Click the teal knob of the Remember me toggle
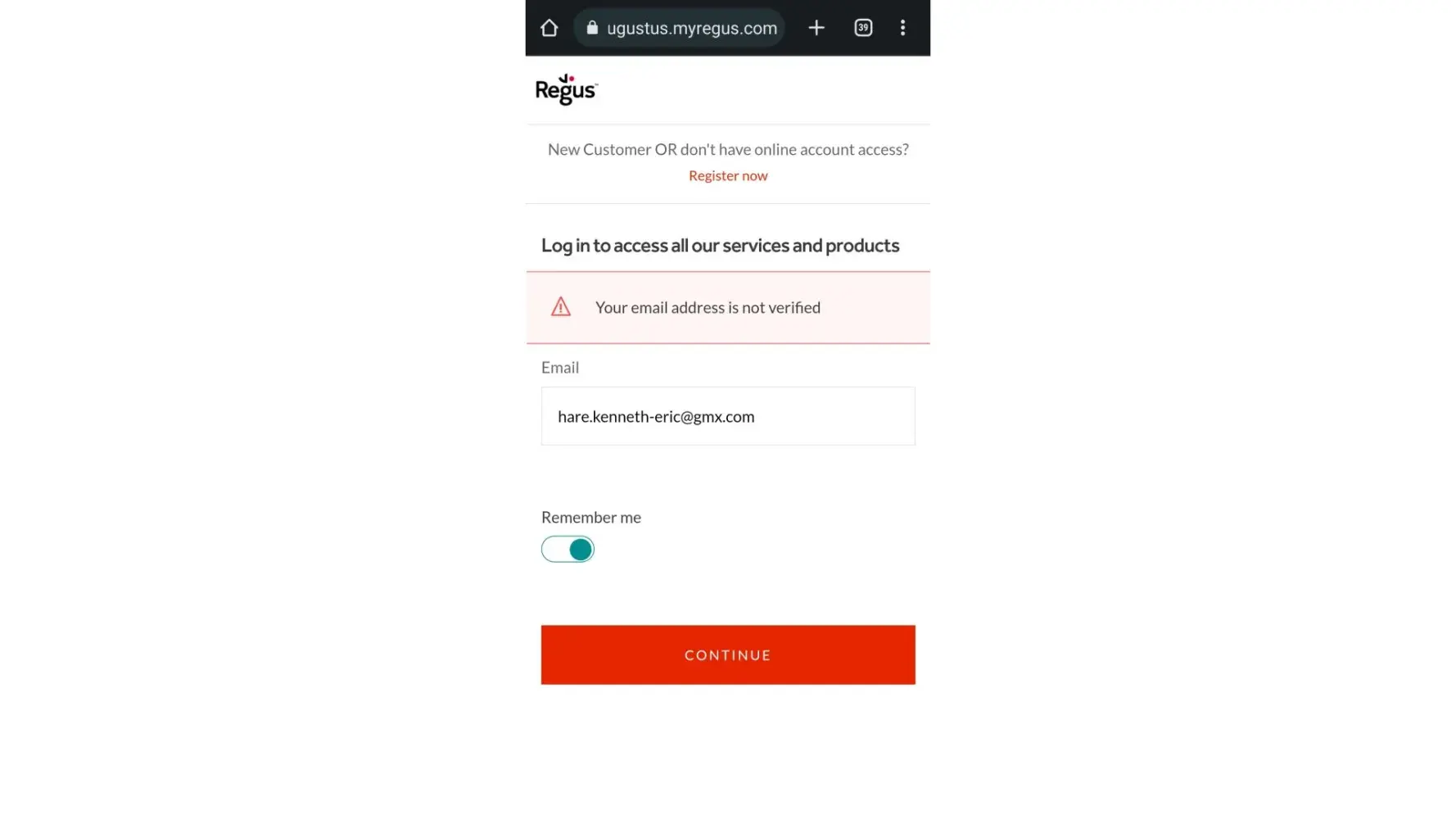The width and height of the screenshot is (1456, 819). tap(581, 549)
